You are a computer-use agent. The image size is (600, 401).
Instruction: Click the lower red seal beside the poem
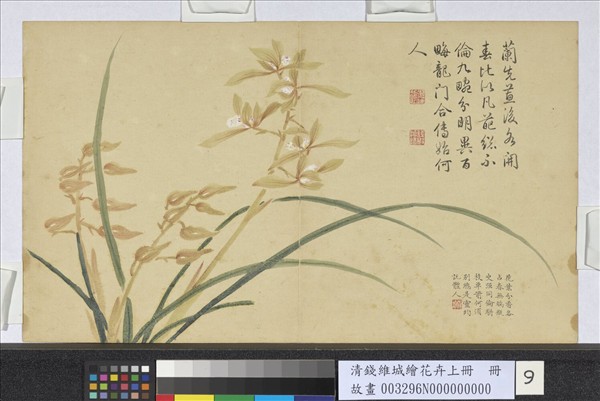417,137
